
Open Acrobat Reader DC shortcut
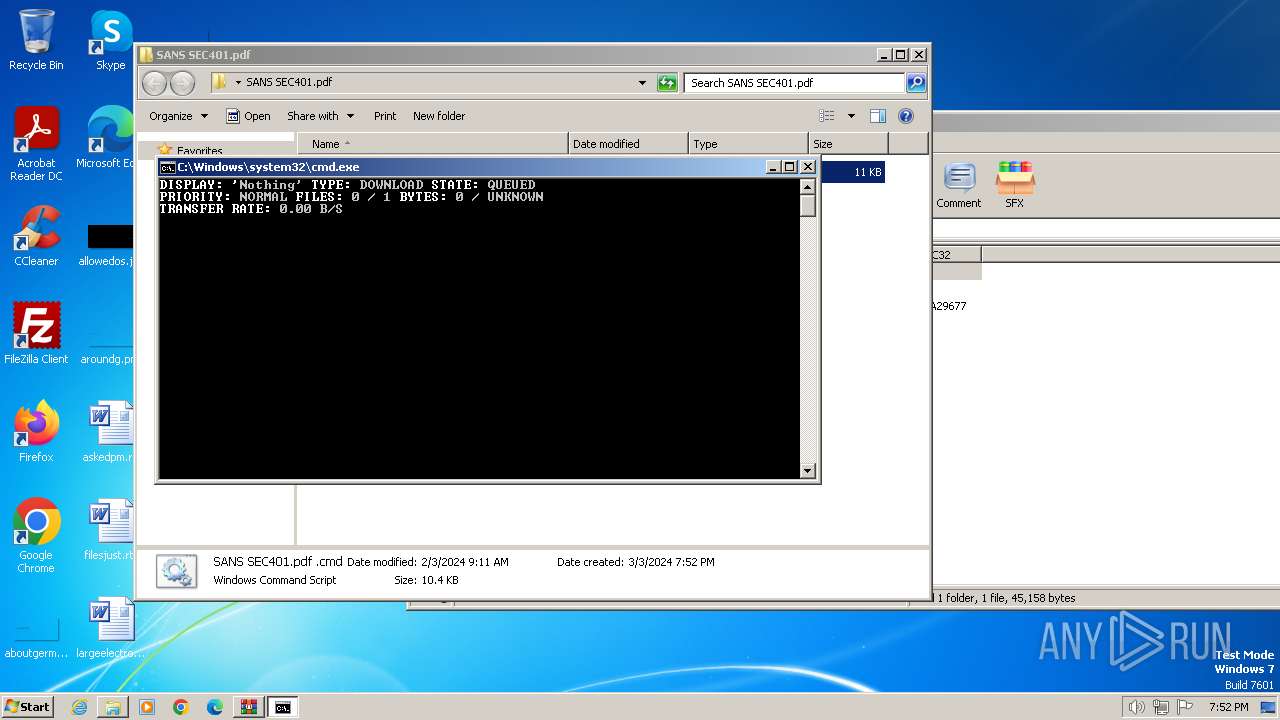click(x=36, y=144)
